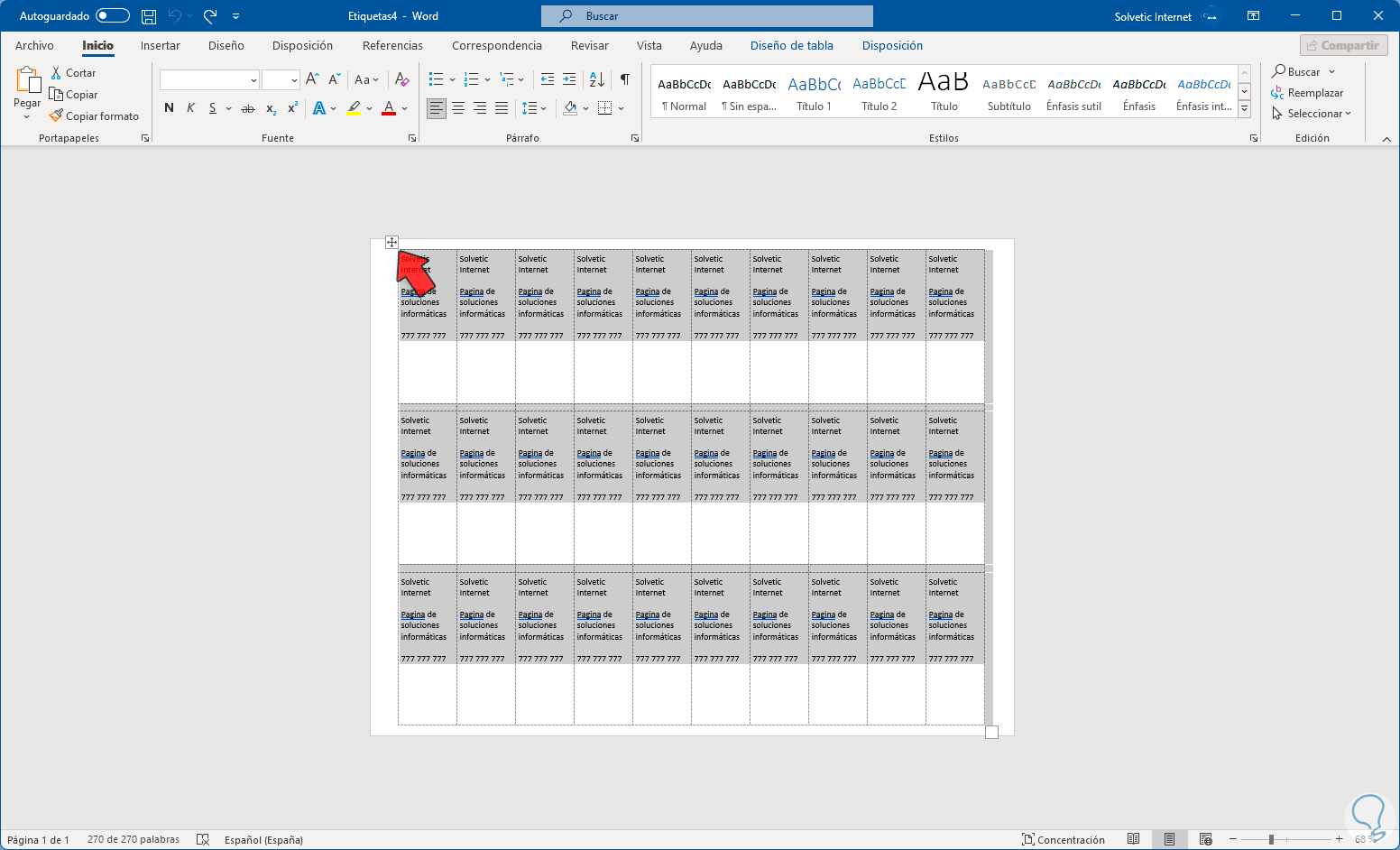
Task: Click the table move handle icon
Action: coord(391,242)
